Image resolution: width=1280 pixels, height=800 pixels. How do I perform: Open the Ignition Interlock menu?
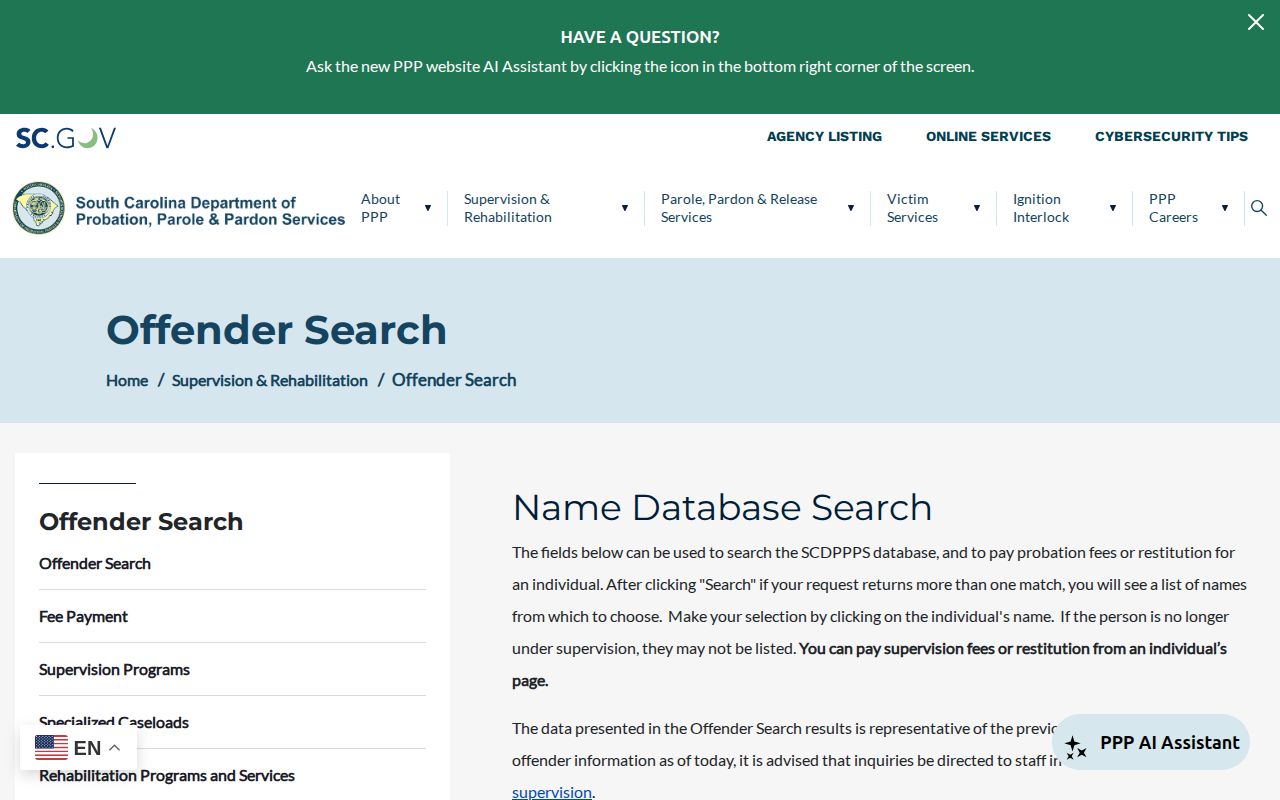1041,208
